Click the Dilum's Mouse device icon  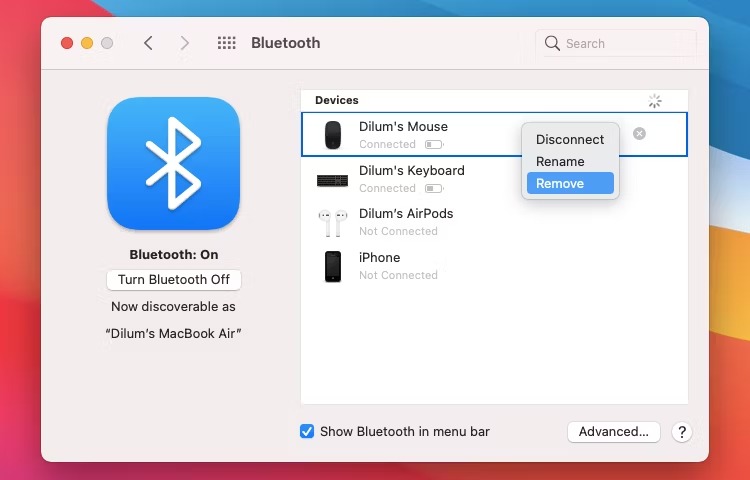click(333, 135)
